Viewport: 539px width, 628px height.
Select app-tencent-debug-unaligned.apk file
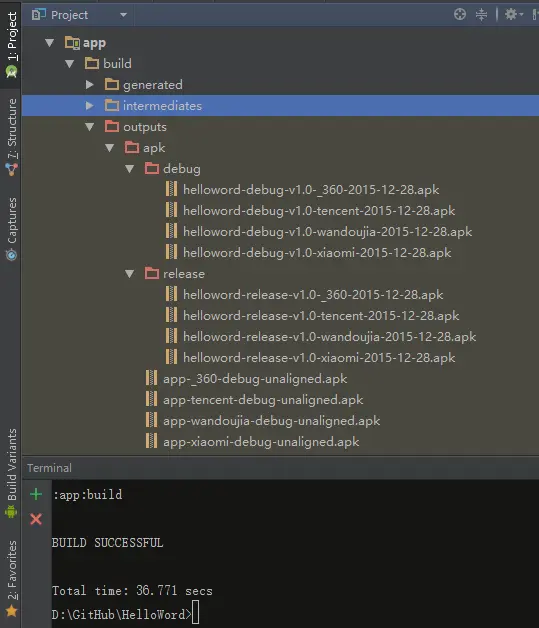[x=263, y=400]
